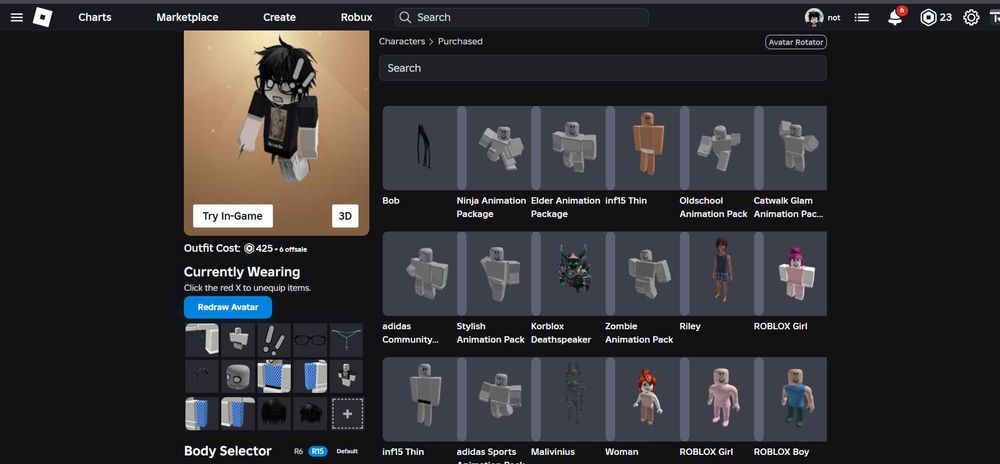The height and width of the screenshot is (464, 1000).
Task: Click the '6 offsale' text
Action: tap(293, 249)
